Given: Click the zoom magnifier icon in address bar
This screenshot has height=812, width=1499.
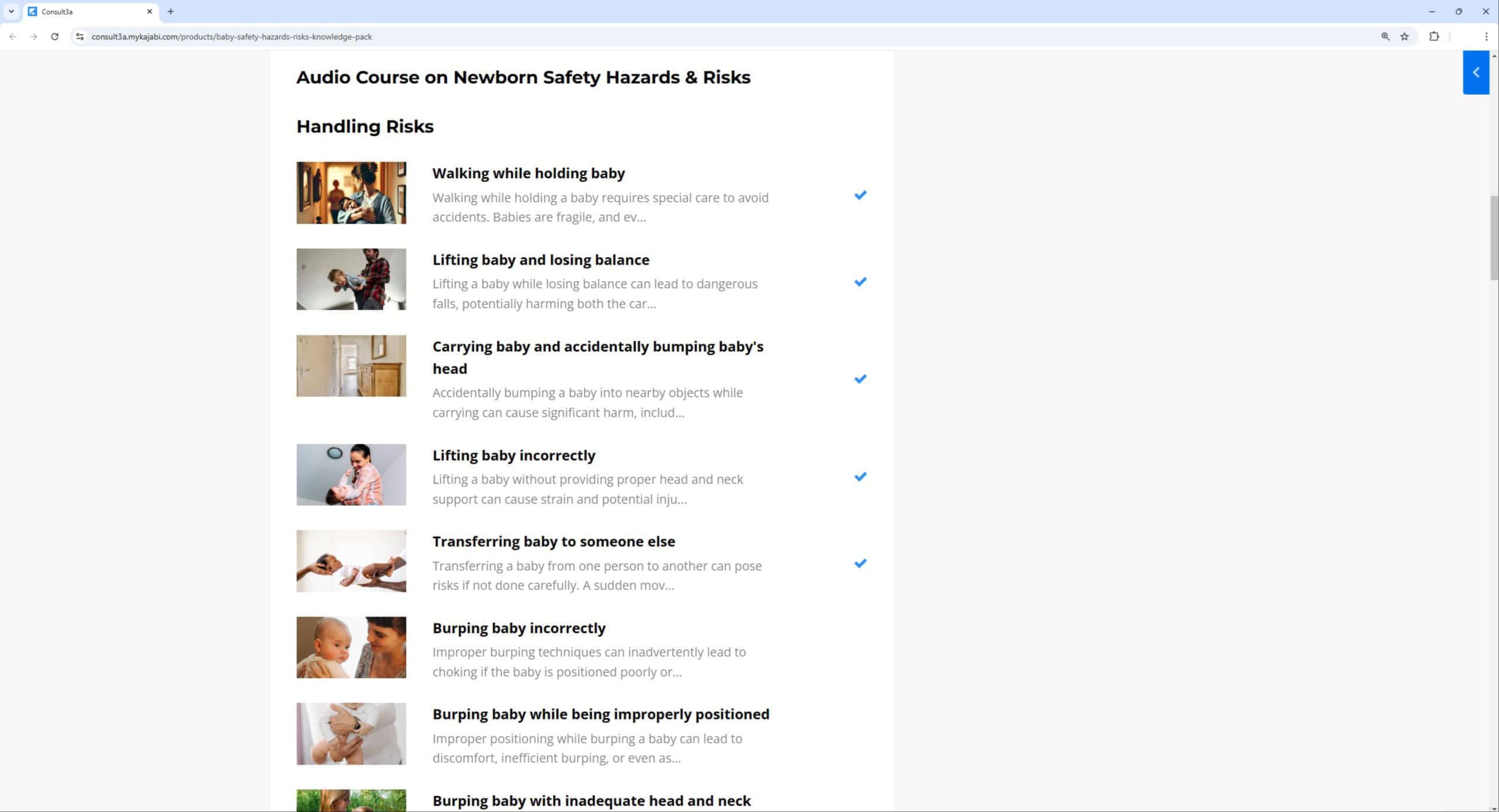Looking at the screenshot, I should (x=1385, y=36).
